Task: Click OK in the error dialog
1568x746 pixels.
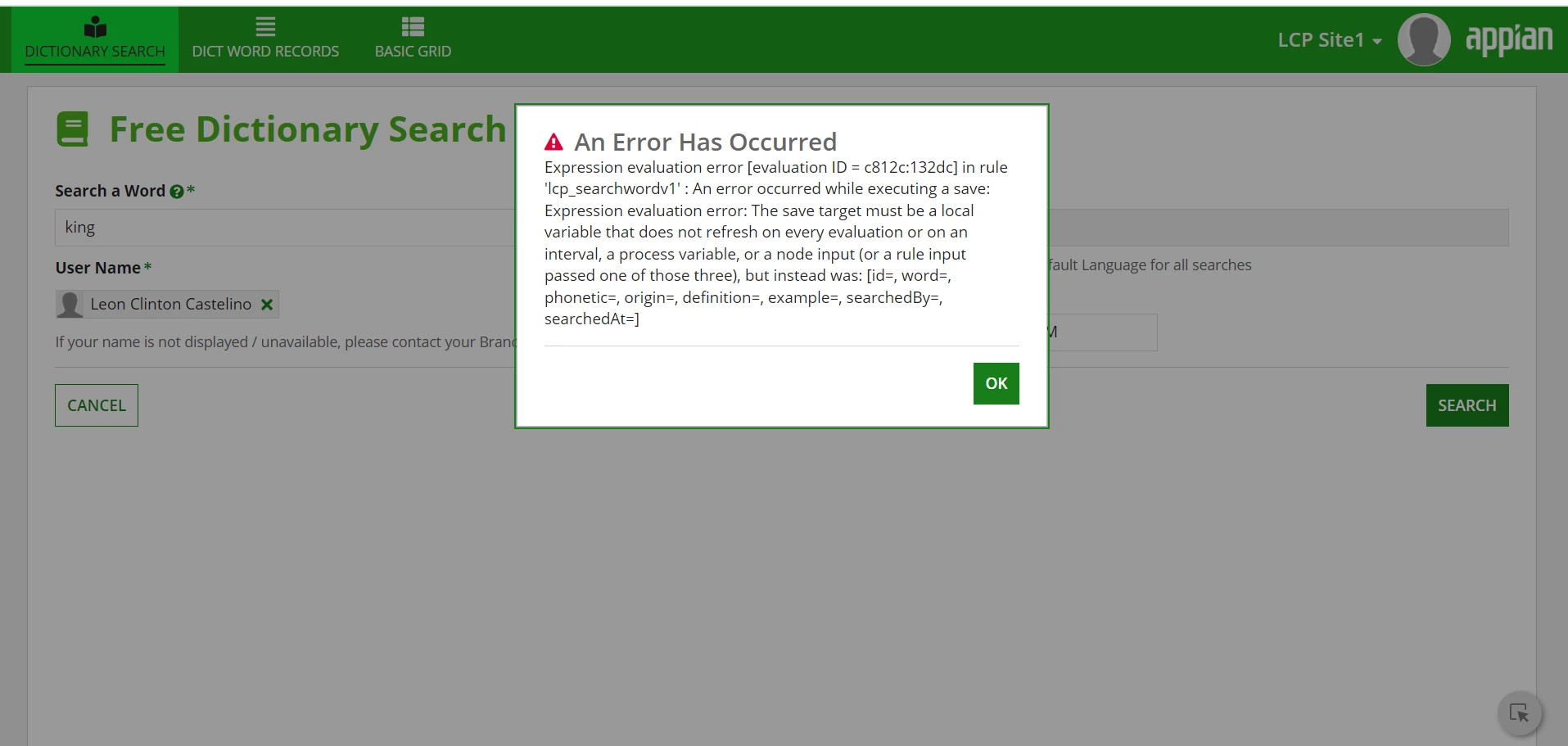Action: [996, 383]
